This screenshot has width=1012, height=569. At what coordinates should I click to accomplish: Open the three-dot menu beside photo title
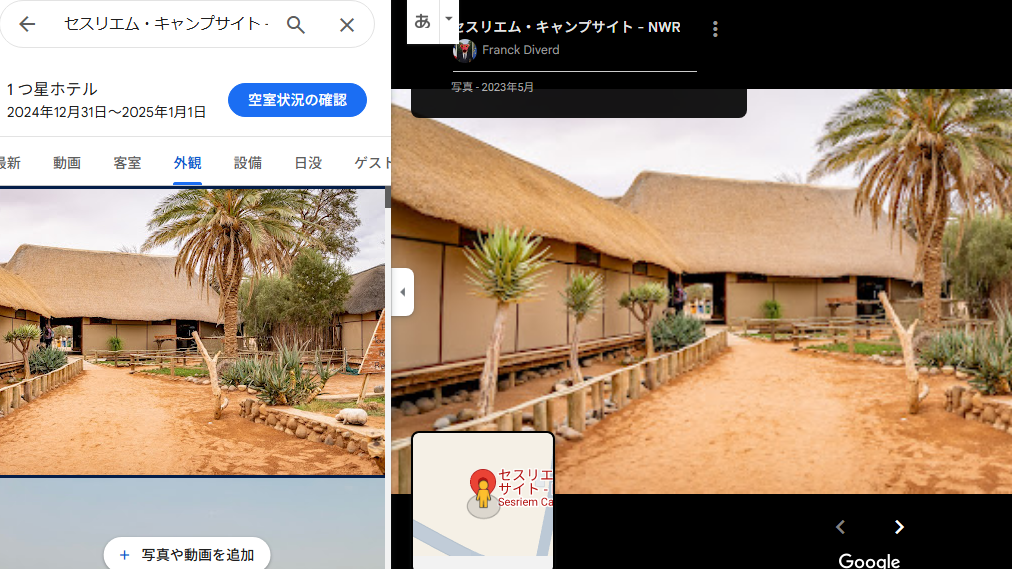tap(715, 29)
